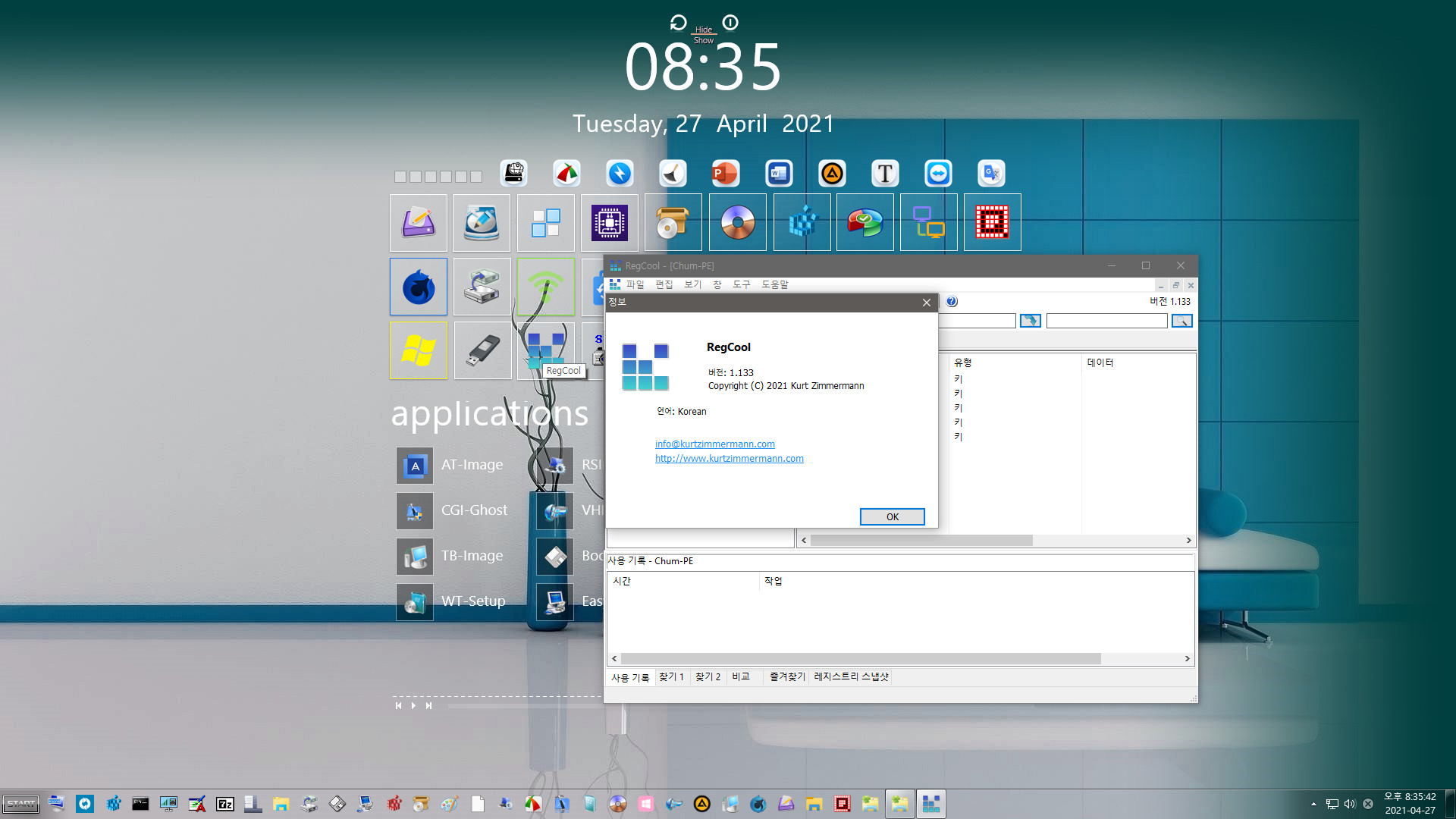1456x819 pixels.
Task: Open the TeamViewer launcher icon
Action: click(x=938, y=174)
